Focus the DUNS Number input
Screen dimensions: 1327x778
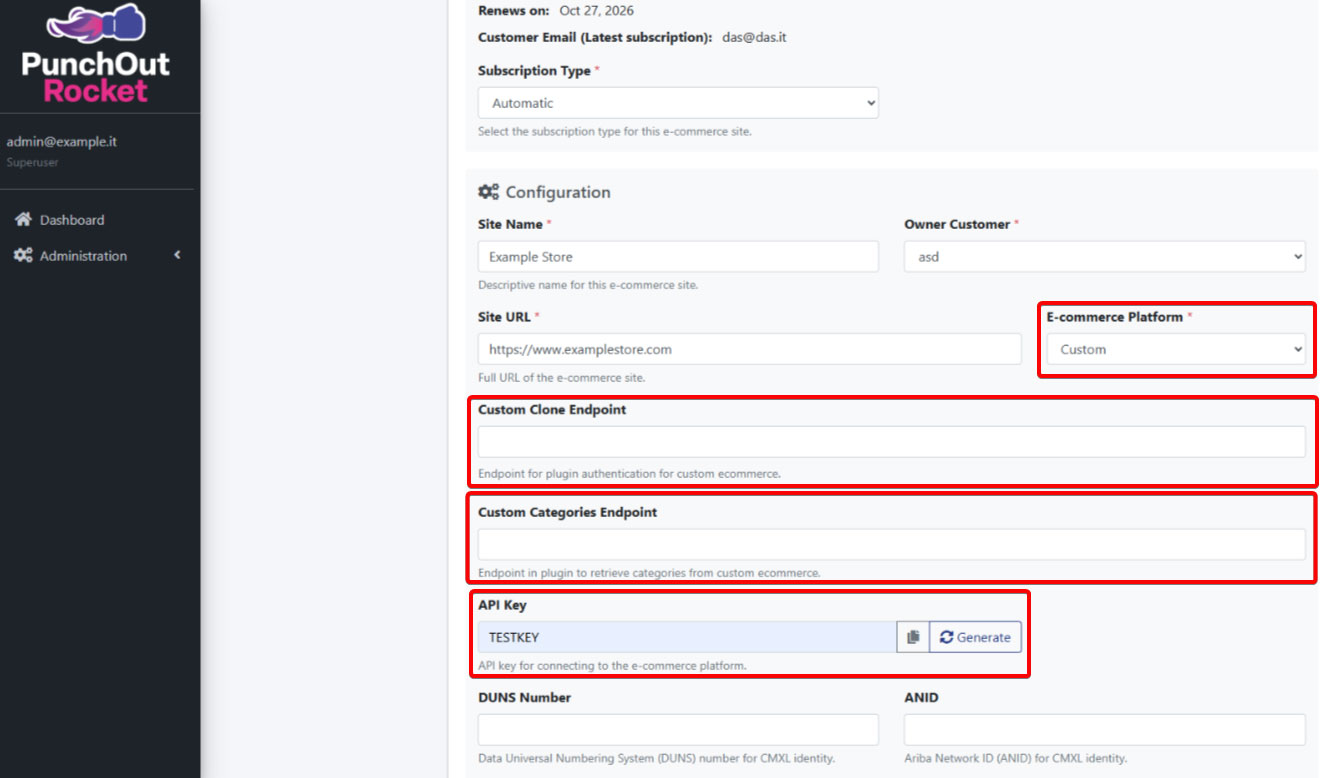(x=678, y=729)
